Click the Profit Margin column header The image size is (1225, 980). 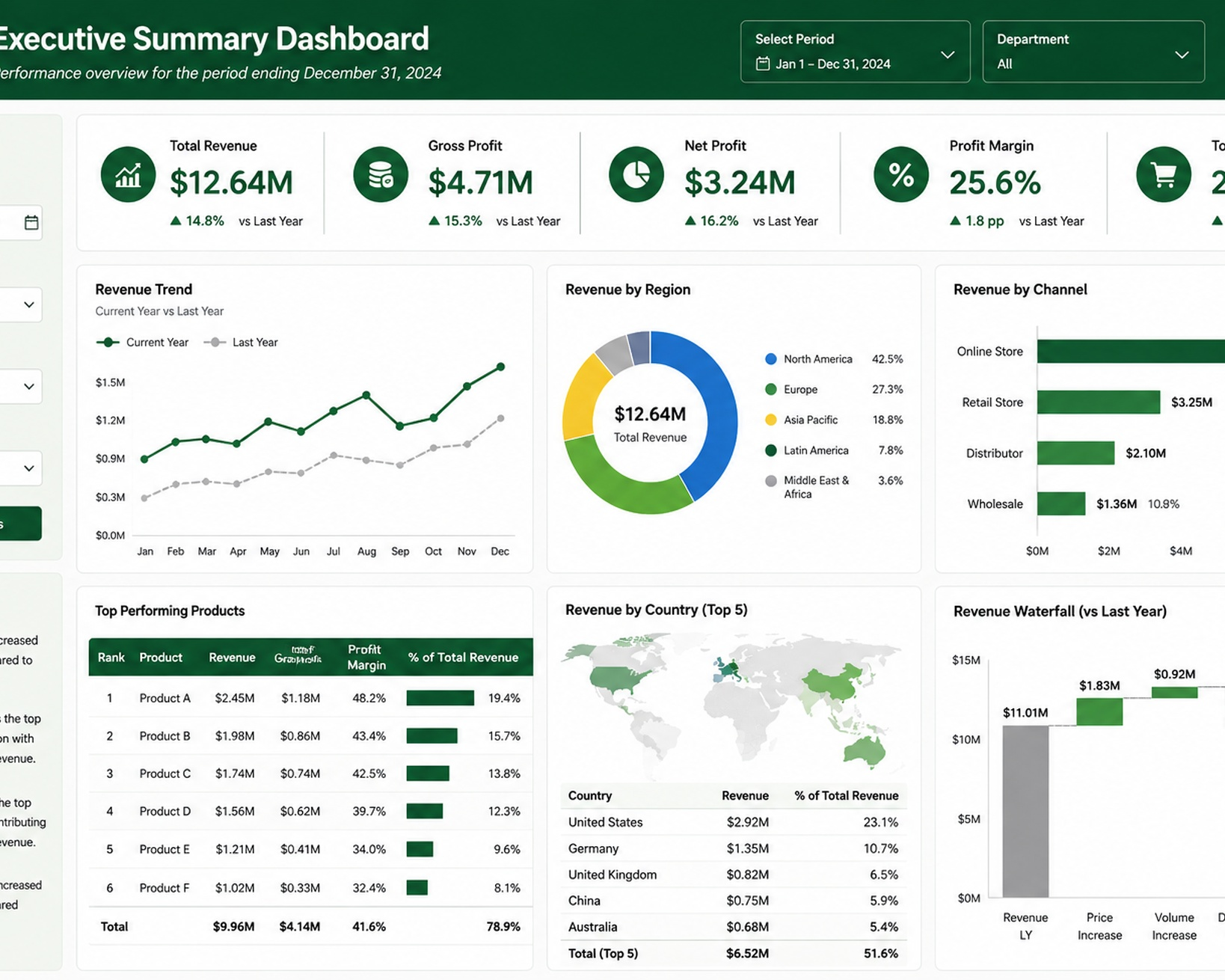click(x=366, y=657)
